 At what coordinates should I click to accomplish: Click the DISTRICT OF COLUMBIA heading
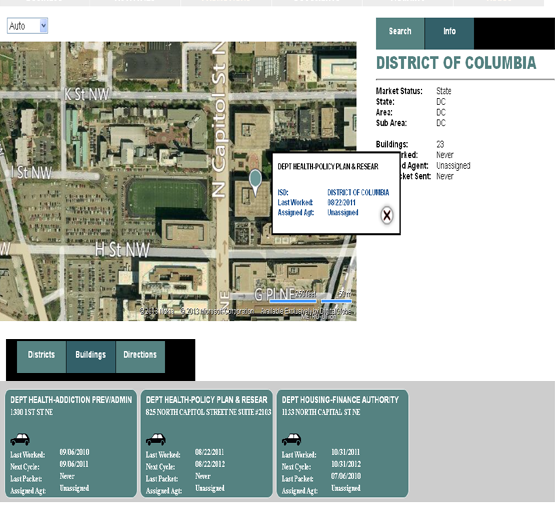[x=456, y=63]
